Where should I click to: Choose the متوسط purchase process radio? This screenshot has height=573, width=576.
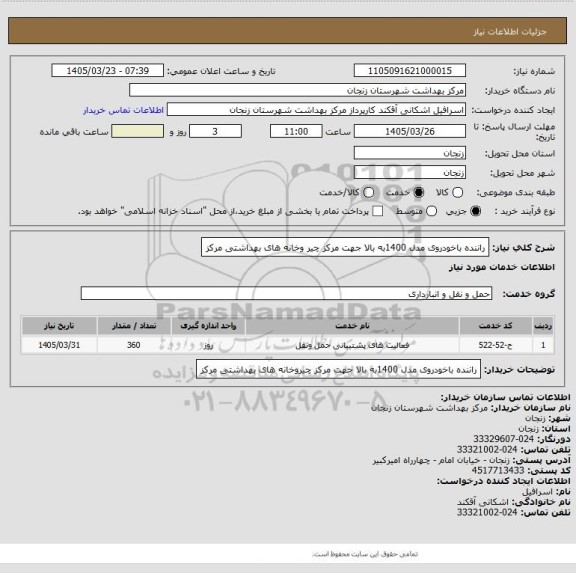[x=431, y=211]
